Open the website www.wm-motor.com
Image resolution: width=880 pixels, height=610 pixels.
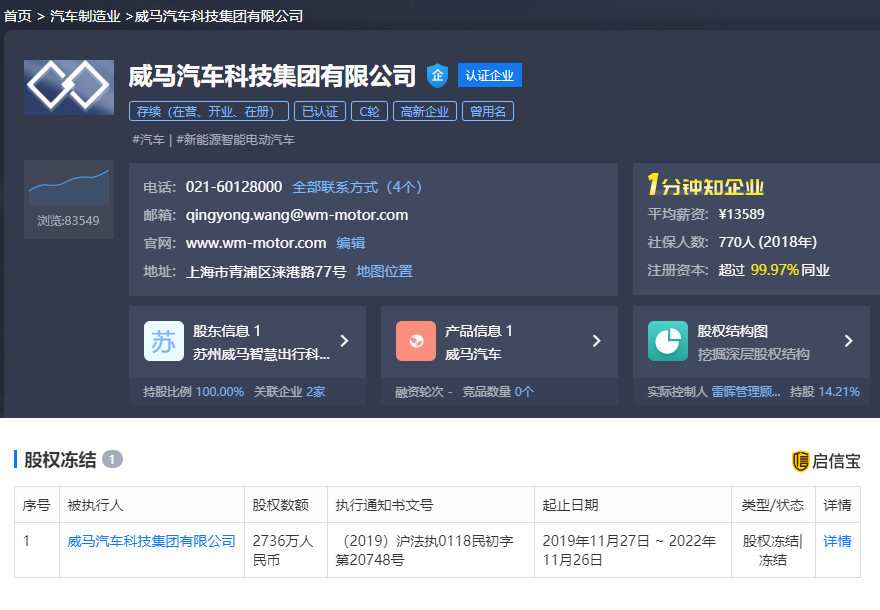coord(256,243)
